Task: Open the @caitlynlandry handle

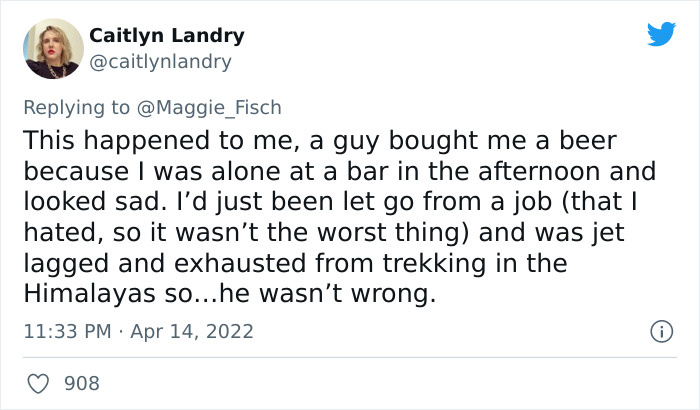Action: pos(161,62)
